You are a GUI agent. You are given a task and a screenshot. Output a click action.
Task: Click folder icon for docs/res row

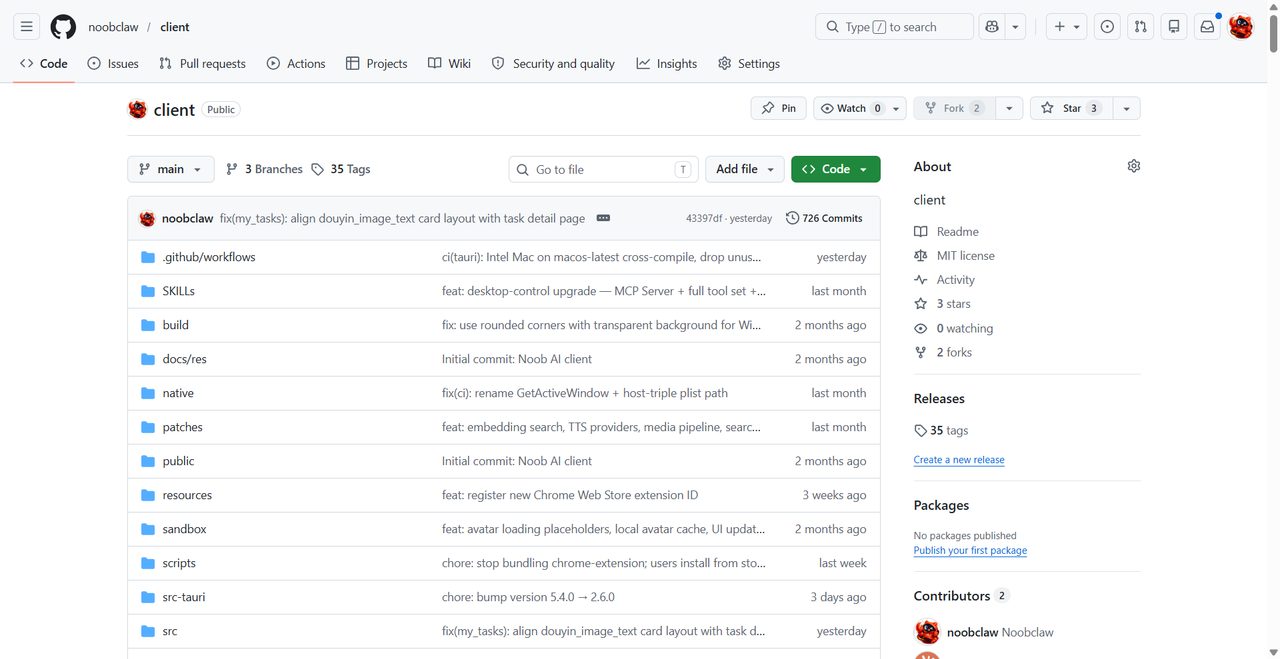[x=148, y=359]
